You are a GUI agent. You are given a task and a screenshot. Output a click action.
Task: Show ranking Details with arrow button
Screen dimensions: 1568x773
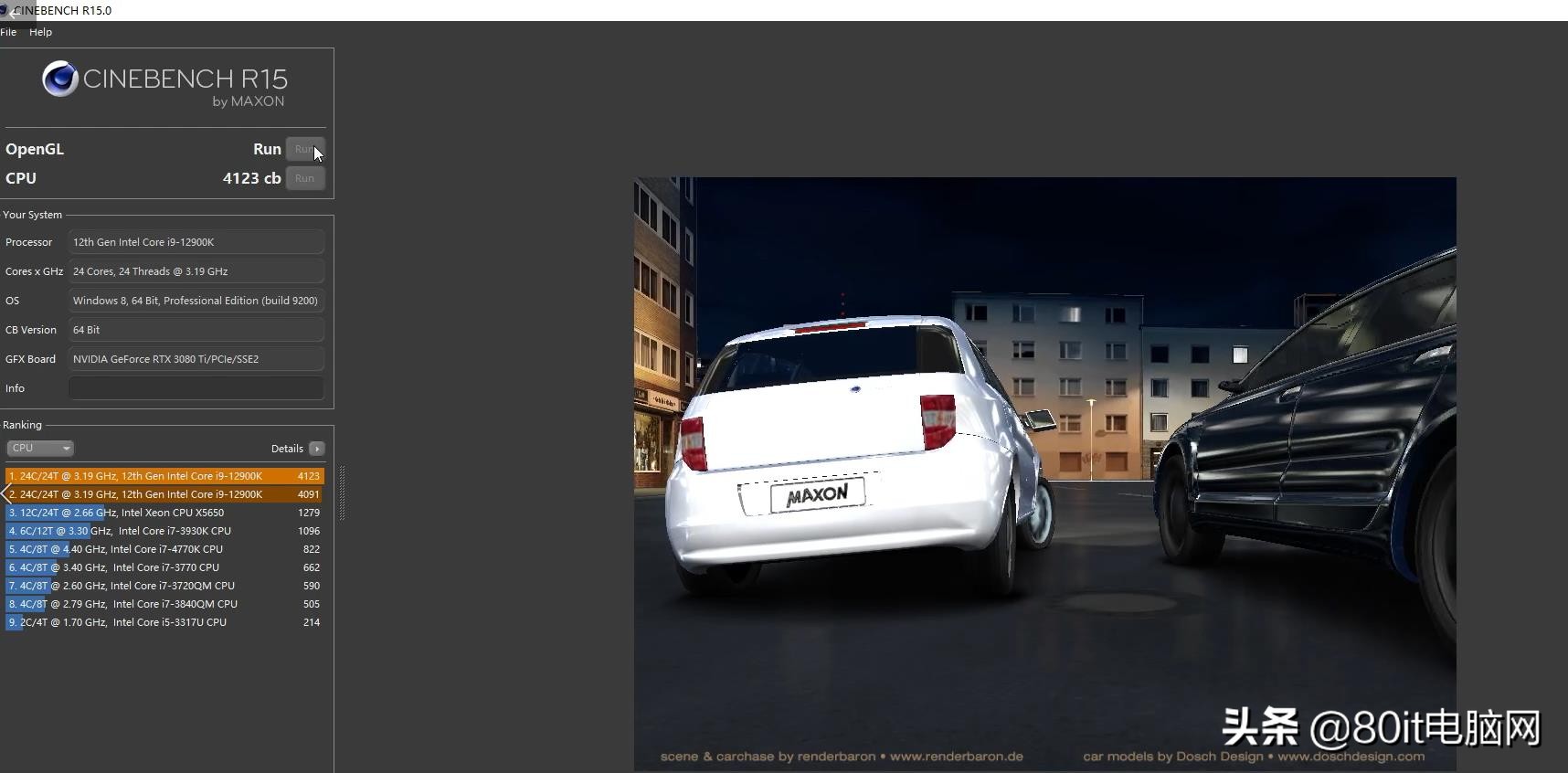[317, 449]
